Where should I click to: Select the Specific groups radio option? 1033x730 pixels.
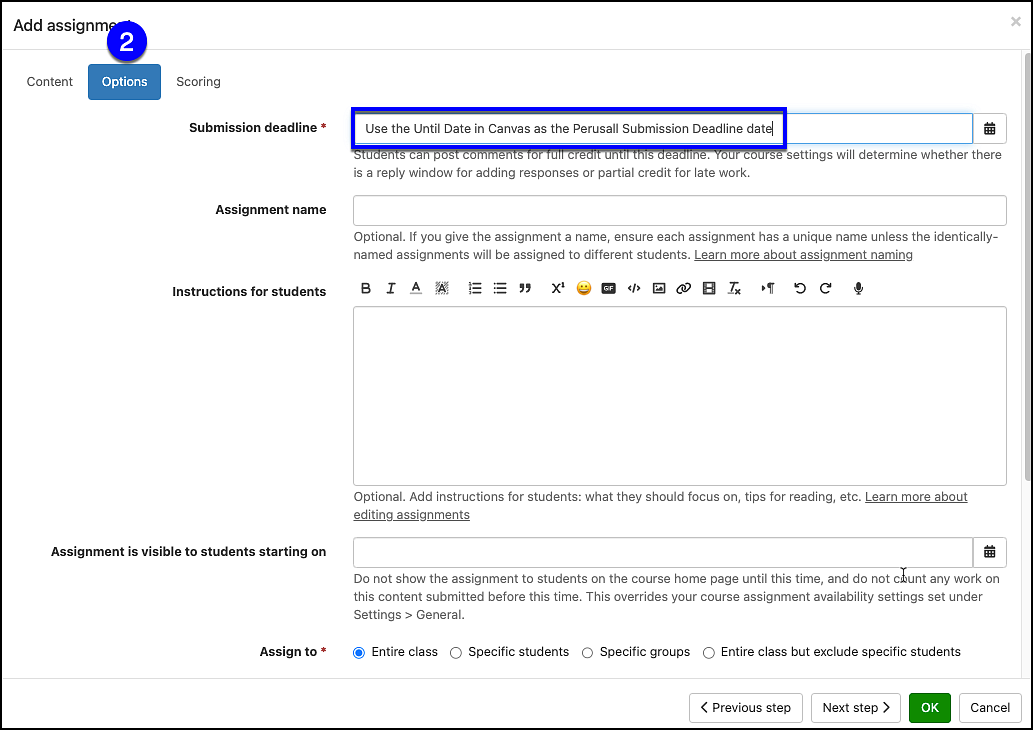(x=588, y=653)
